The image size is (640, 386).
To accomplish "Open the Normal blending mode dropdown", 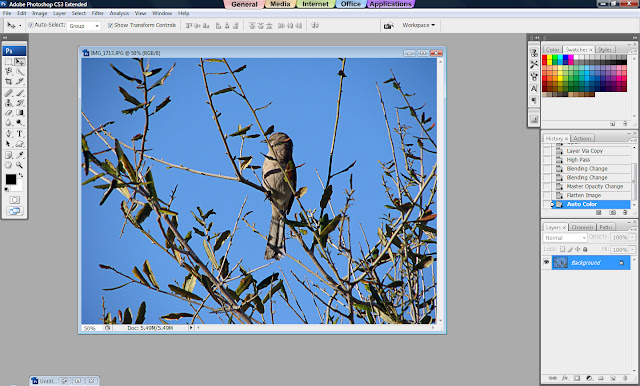I will tap(565, 237).
